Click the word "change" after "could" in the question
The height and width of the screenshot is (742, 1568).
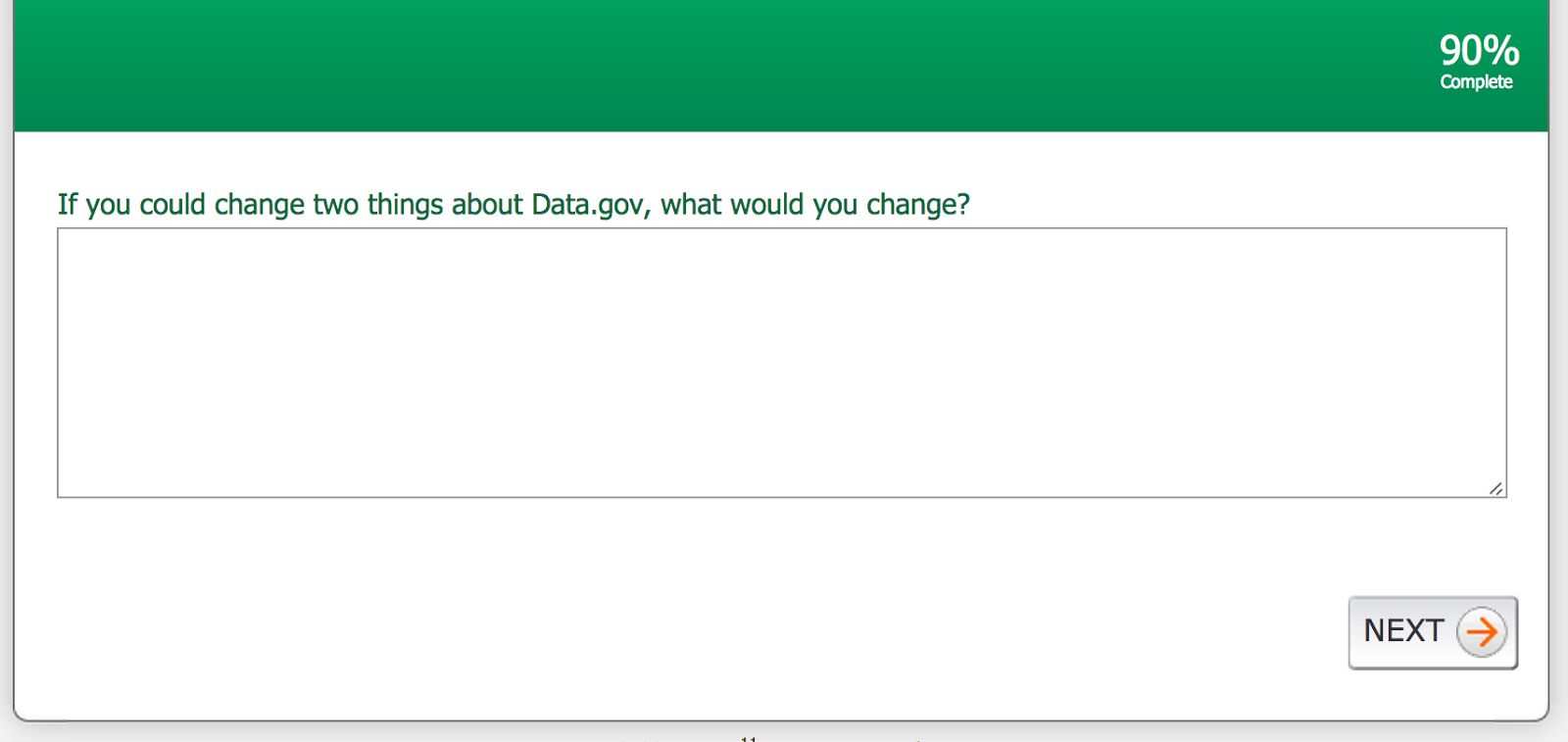259,205
